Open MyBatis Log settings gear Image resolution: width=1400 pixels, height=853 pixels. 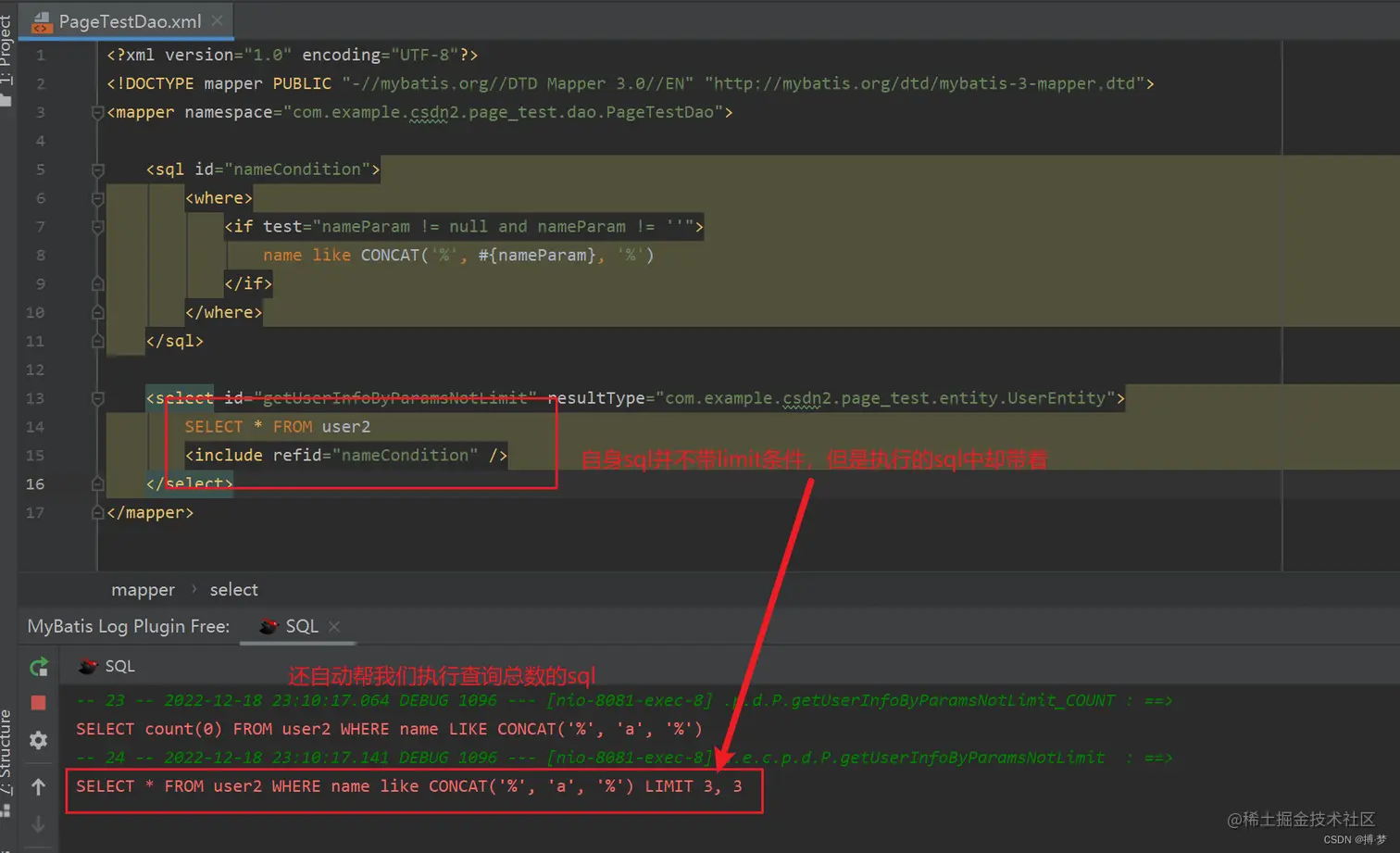click(x=38, y=740)
